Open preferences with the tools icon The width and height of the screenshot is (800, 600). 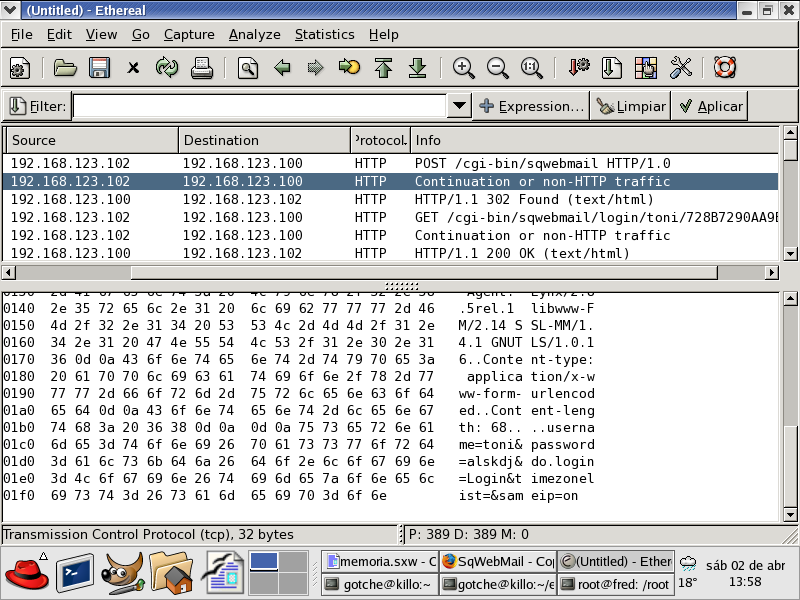tap(680, 68)
